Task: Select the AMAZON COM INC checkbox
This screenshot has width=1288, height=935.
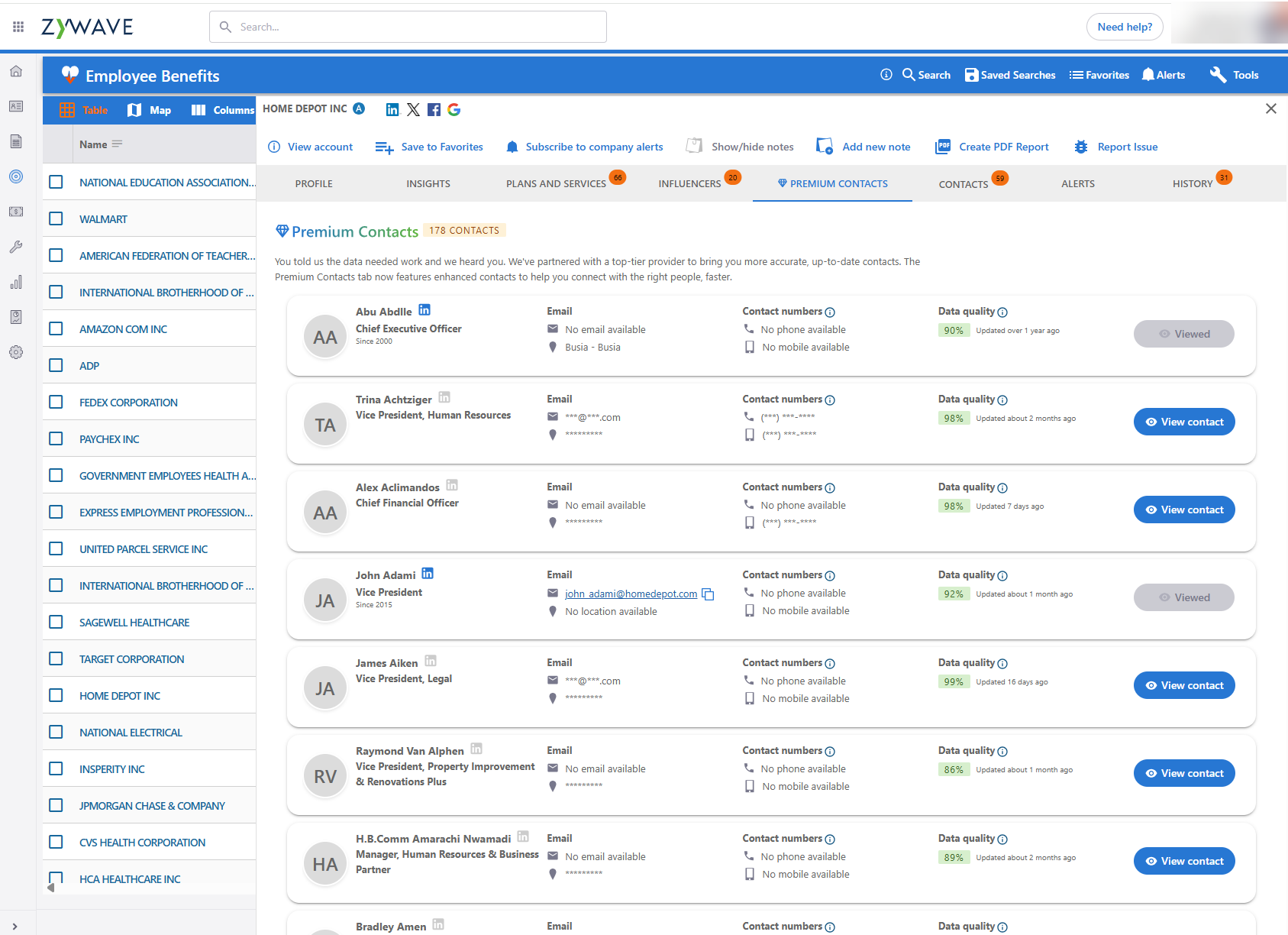Action: pos(56,328)
